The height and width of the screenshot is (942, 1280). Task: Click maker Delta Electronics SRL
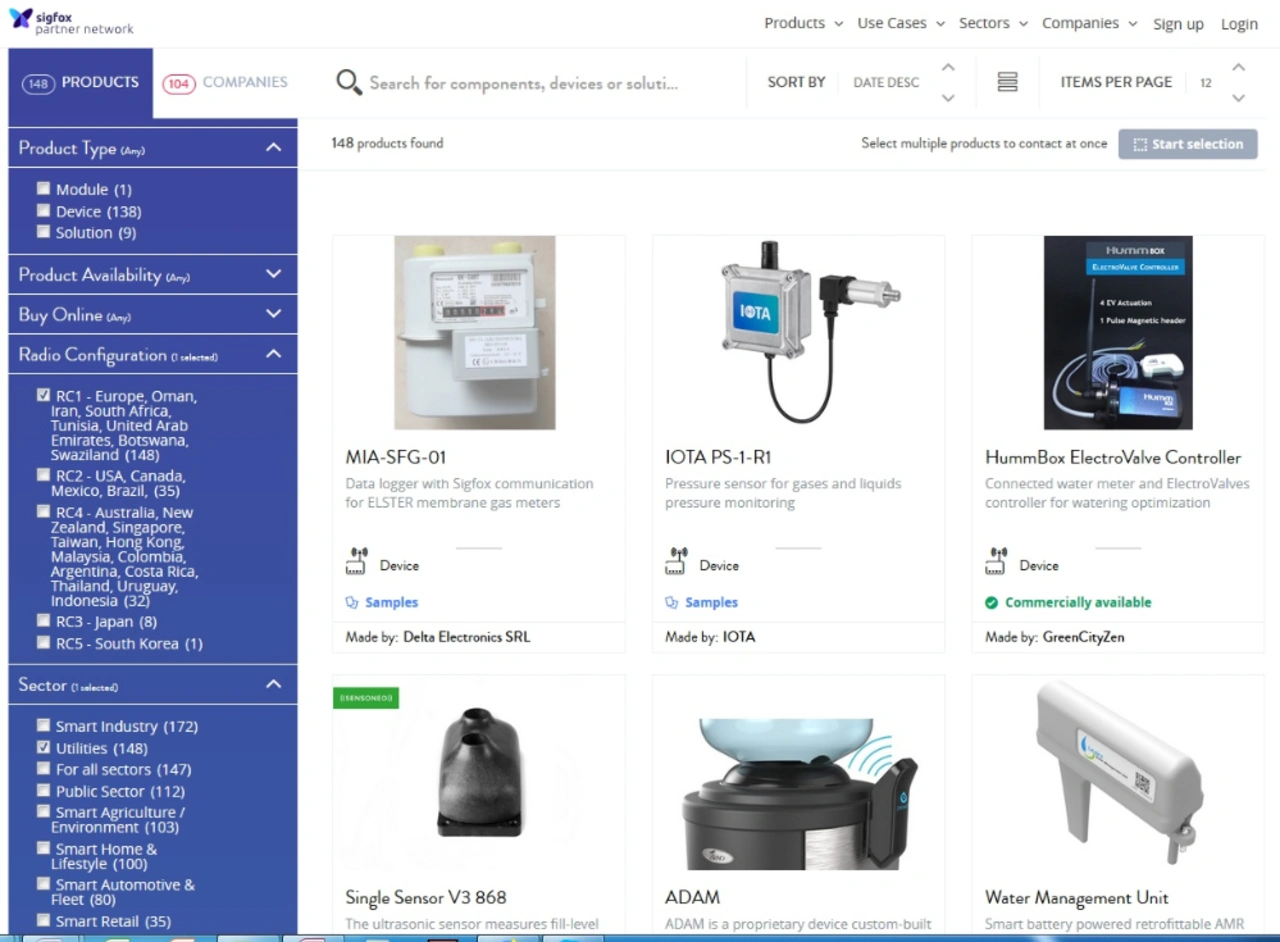[466, 636]
